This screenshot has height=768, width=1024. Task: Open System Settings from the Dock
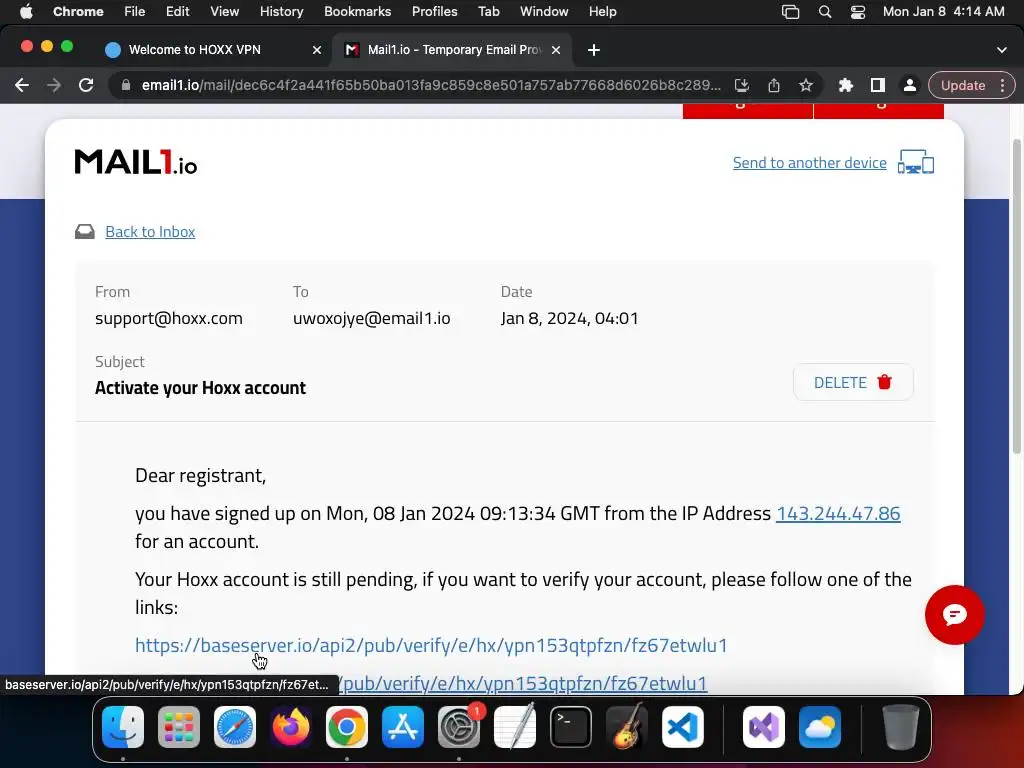(459, 727)
